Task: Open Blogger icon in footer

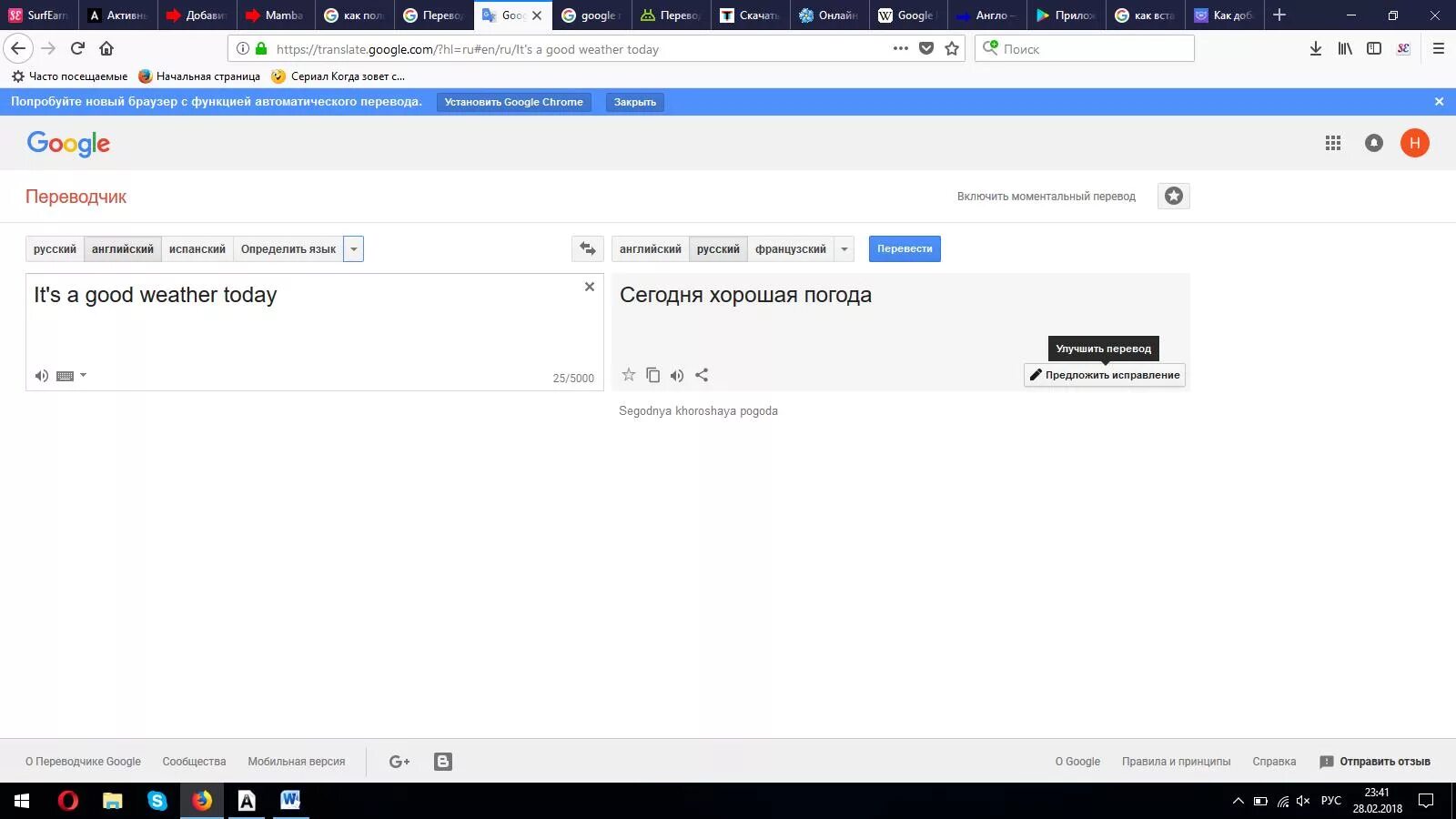Action: pyautogui.click(x=443, y=762)
